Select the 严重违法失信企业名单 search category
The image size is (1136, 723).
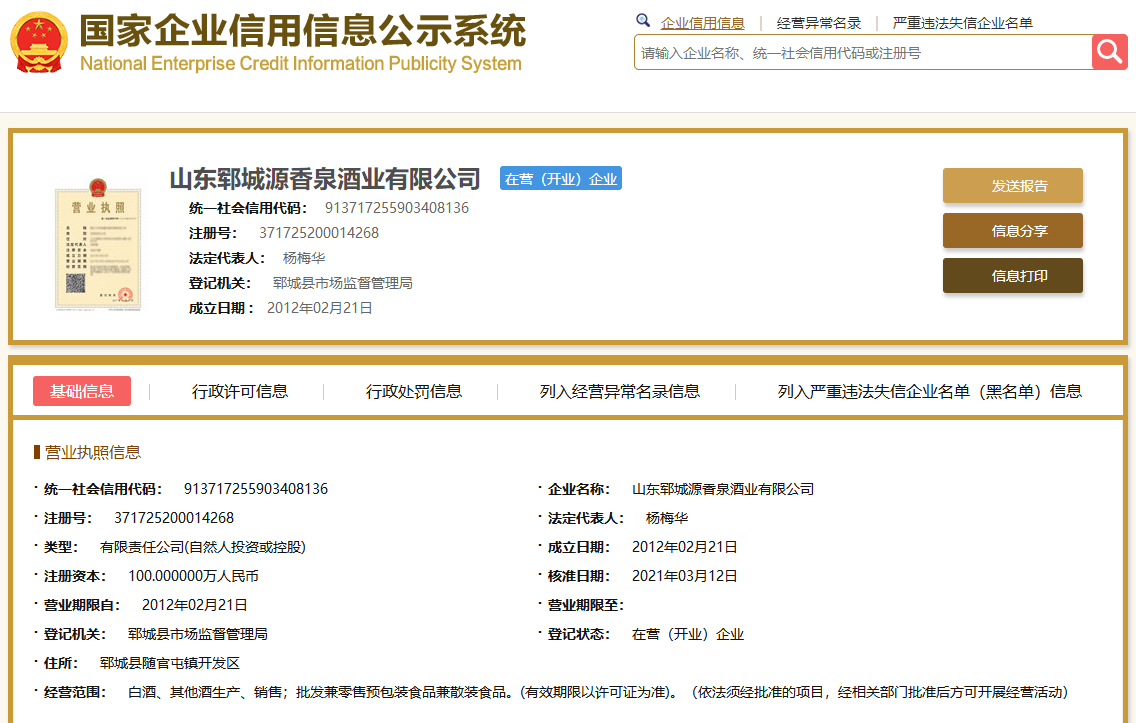[962, 23]
